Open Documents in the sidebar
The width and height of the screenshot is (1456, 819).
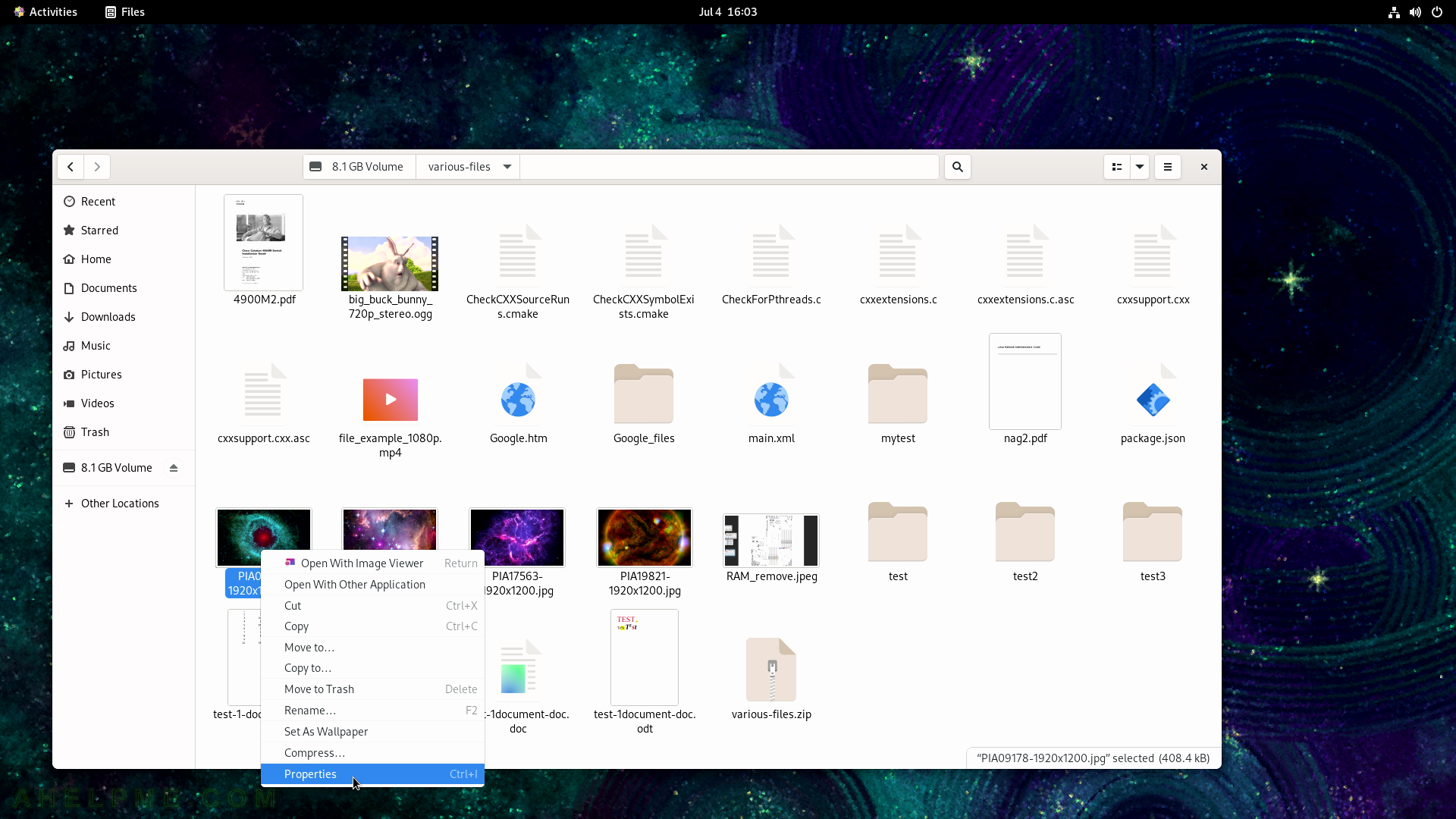coord(124,288)
